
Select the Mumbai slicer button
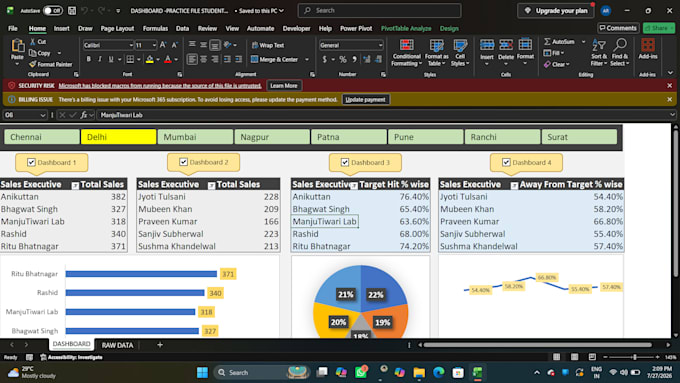(x=195, y=137)
